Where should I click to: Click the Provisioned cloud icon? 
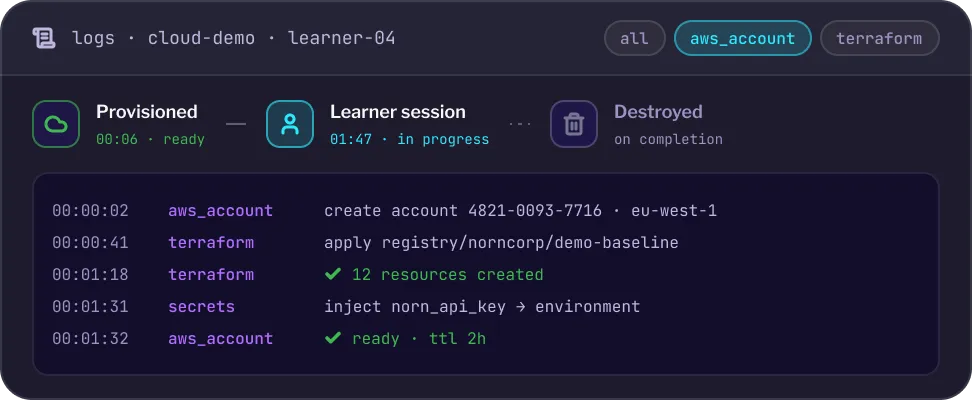click(x=56, y=124)
